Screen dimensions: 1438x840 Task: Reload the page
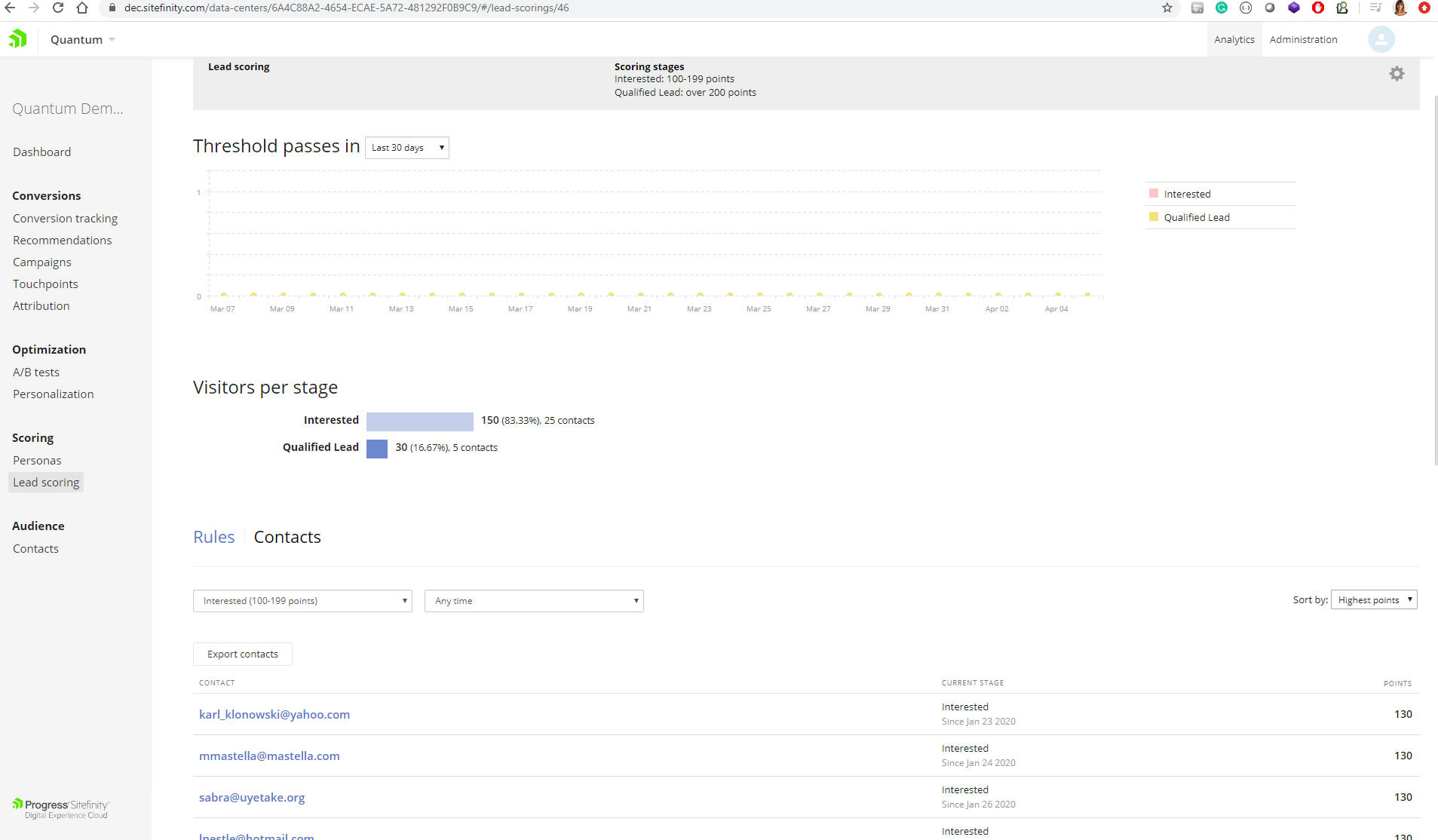coord(58,8)
